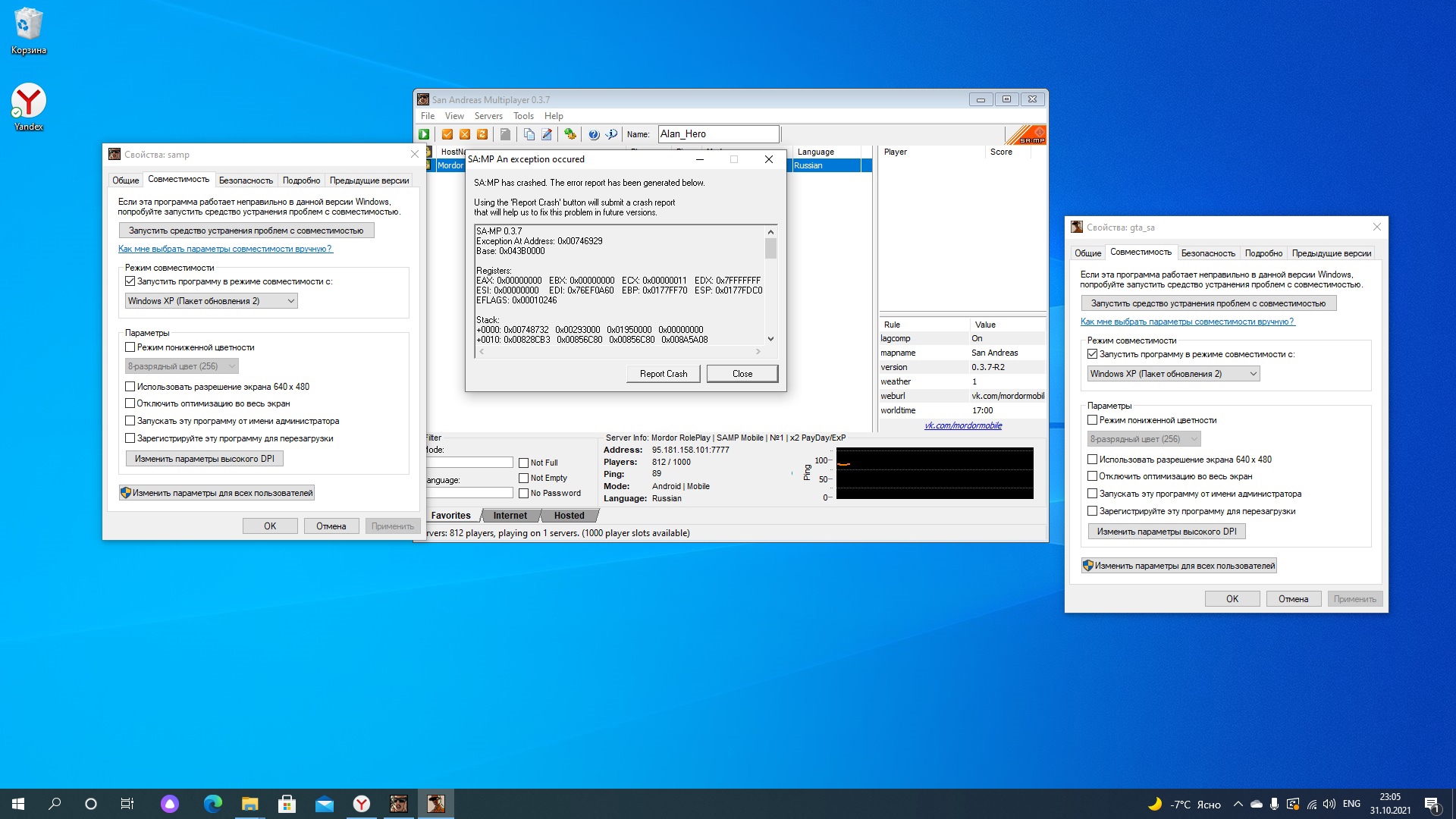Click the pencil Server Properties icon
This screenshot has height=819, width=1456.
[x=546, y=134]
